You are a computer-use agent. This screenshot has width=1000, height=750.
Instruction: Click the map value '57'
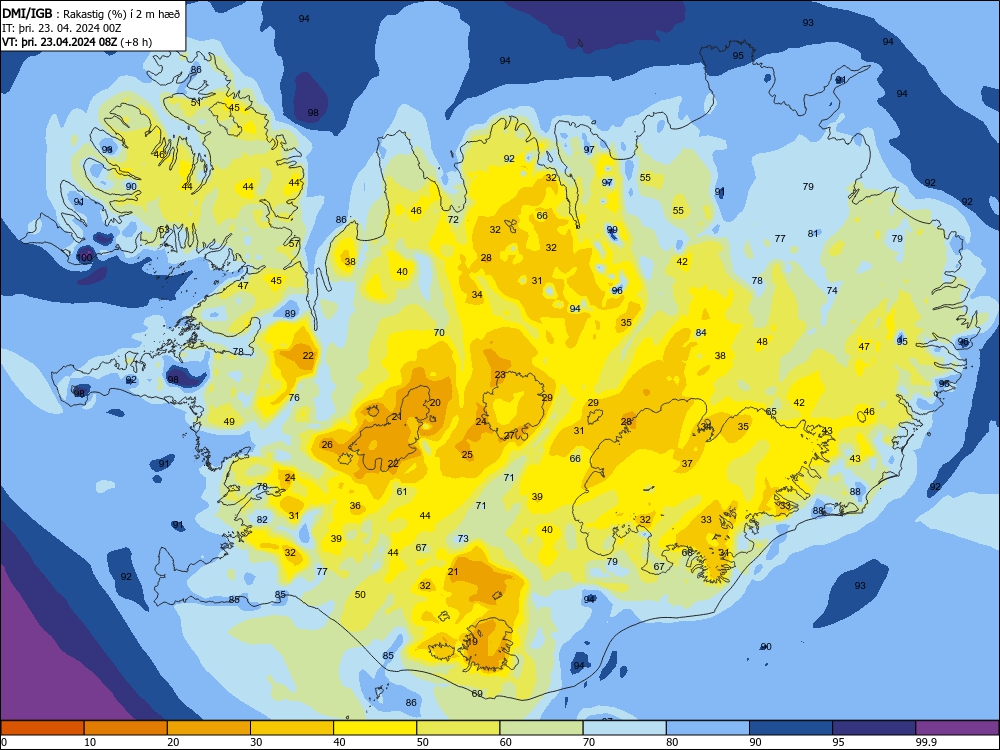tap(294, 244)
